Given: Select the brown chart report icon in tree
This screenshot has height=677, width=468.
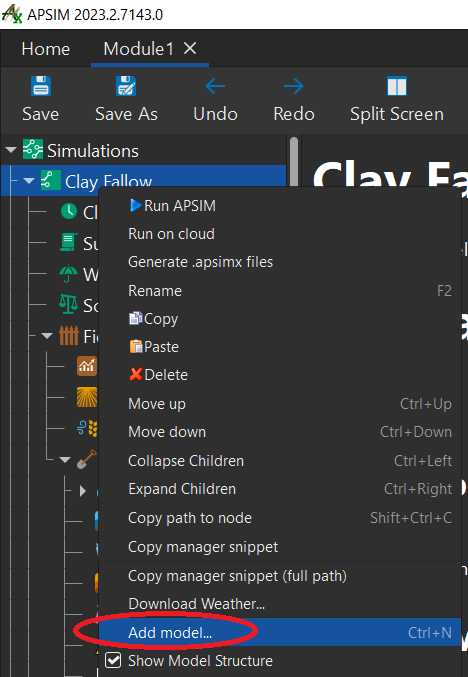Looking at the screenshot, I should pyautogui.click(x=87, y=366).
